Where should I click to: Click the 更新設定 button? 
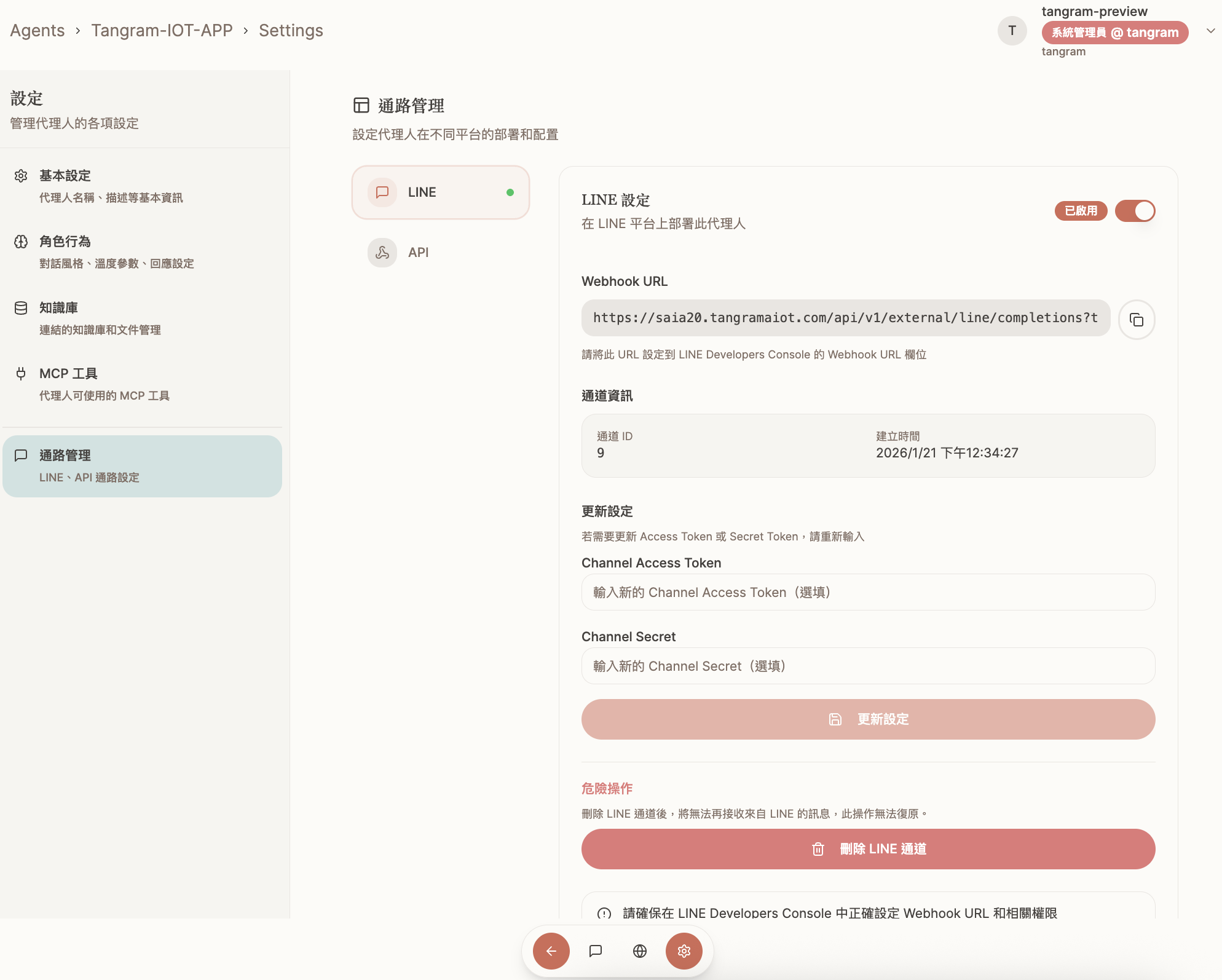click(x=868, y=719)
